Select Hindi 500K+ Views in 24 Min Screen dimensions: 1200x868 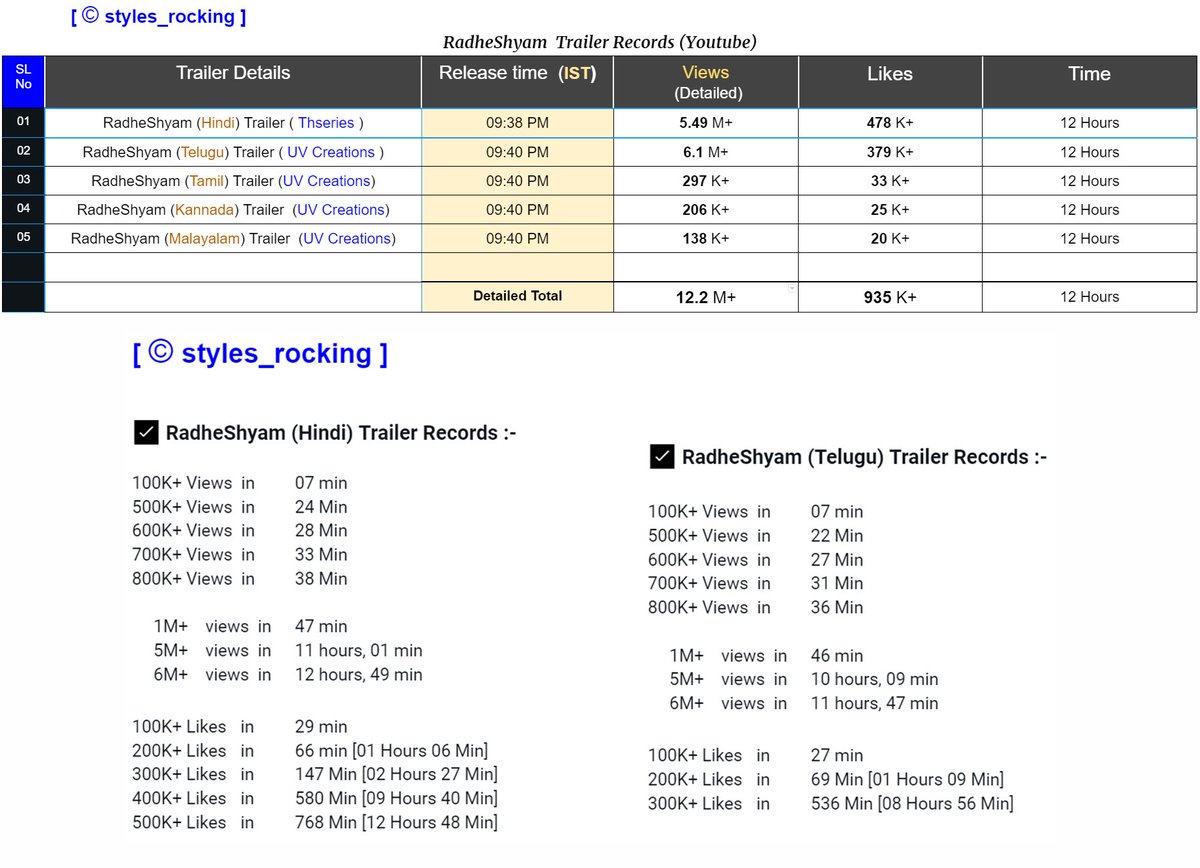pos(240,507)
